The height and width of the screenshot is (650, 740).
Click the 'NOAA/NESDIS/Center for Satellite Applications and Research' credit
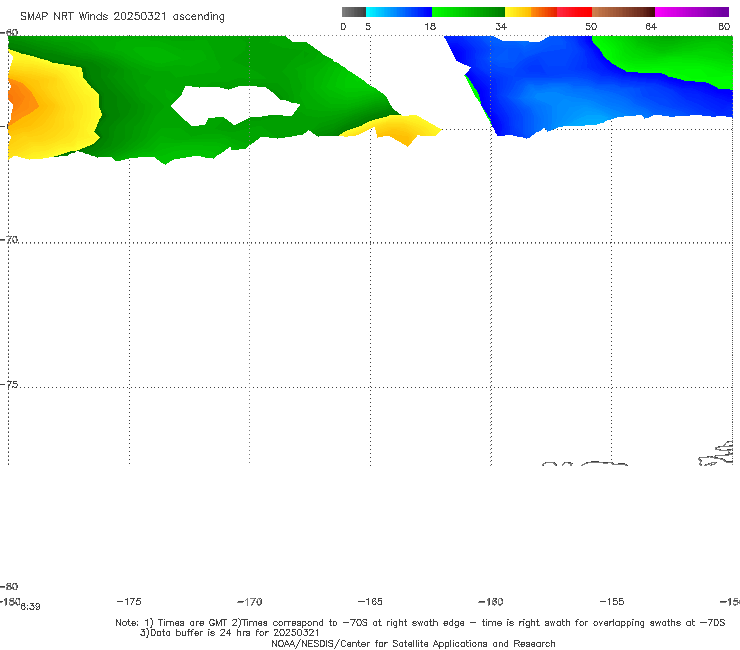413,643
